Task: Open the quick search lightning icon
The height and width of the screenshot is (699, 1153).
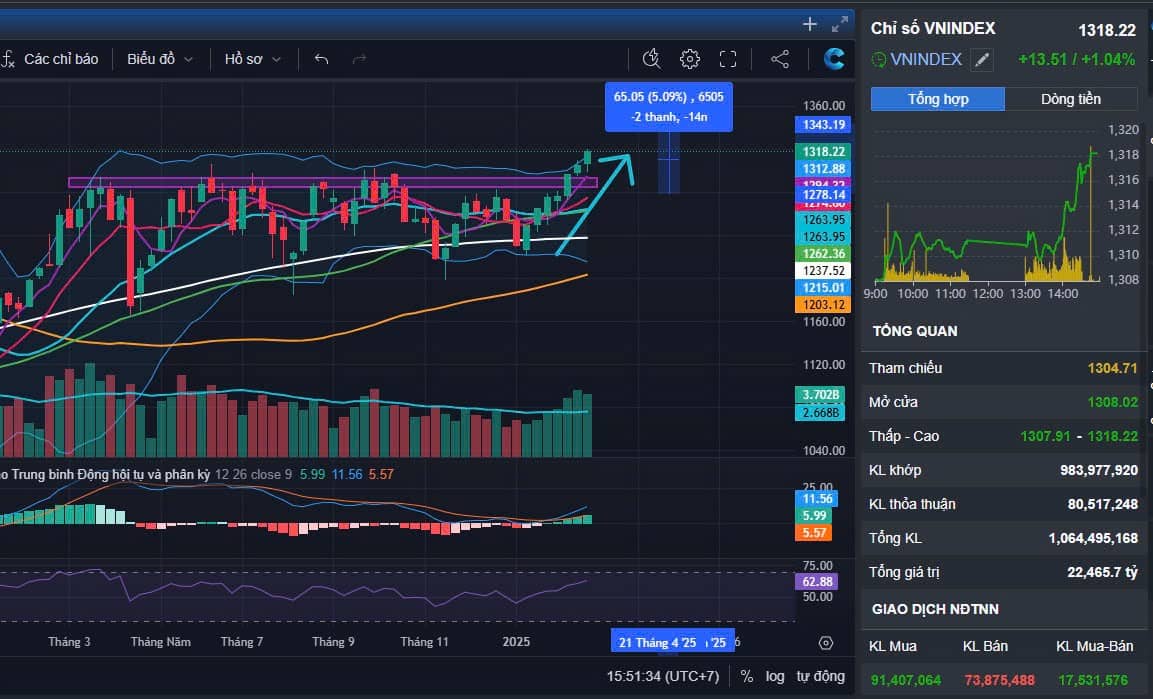Action: [x=652, y=59]
